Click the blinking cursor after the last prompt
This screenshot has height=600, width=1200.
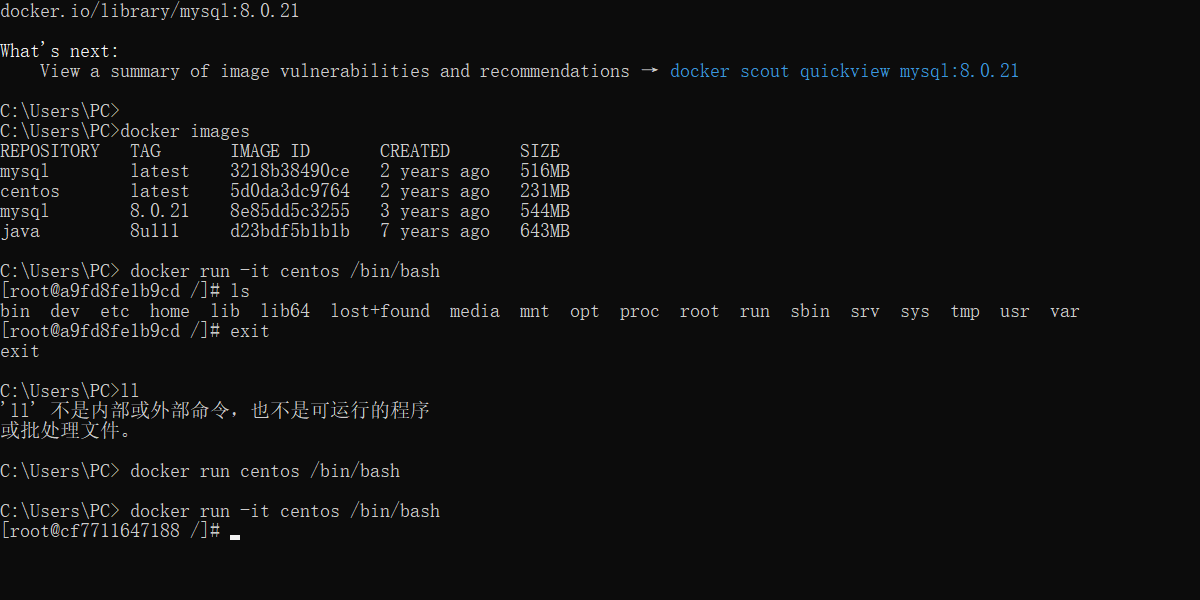[235, 537]
